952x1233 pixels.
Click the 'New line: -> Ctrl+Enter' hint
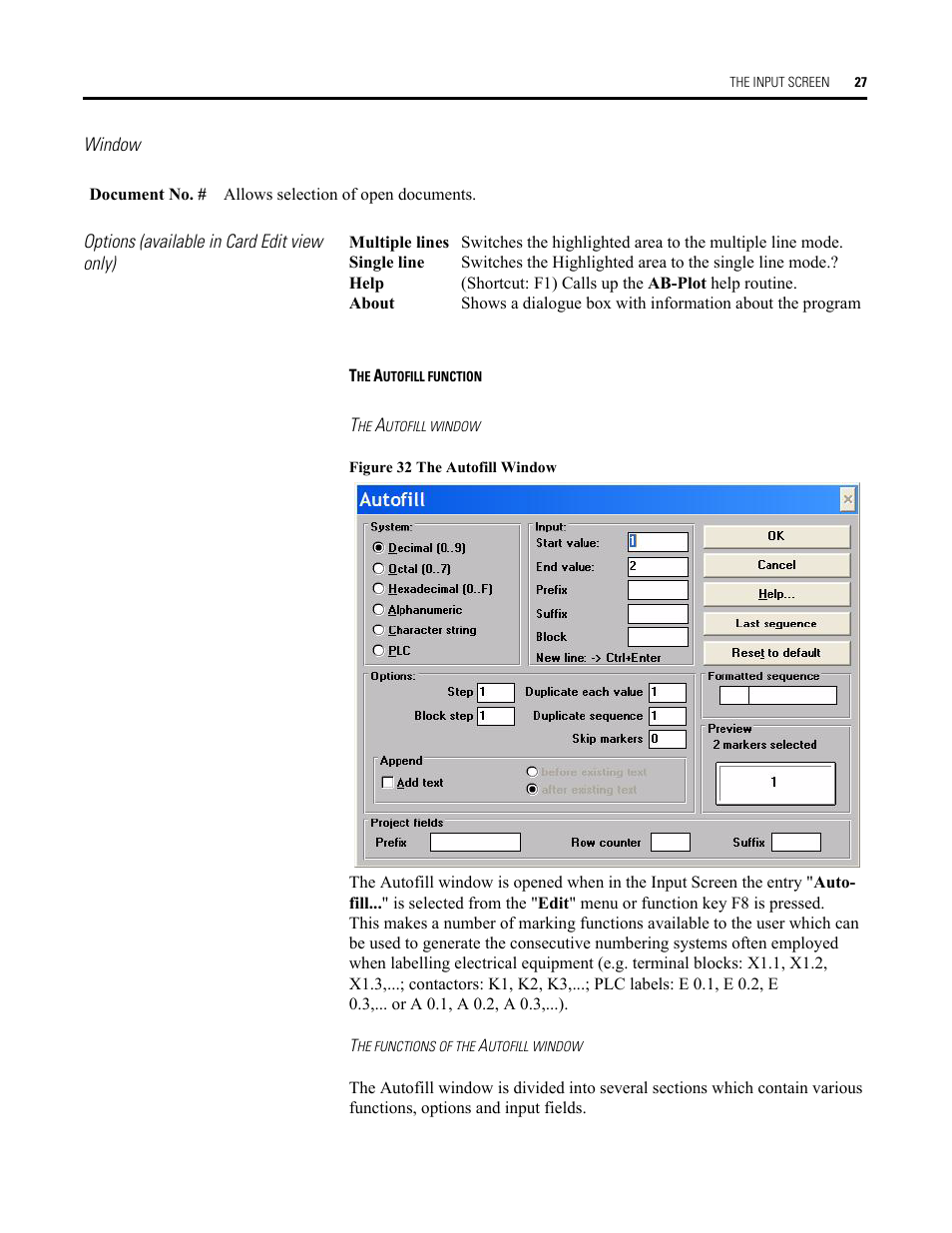(x=598, y=658)
